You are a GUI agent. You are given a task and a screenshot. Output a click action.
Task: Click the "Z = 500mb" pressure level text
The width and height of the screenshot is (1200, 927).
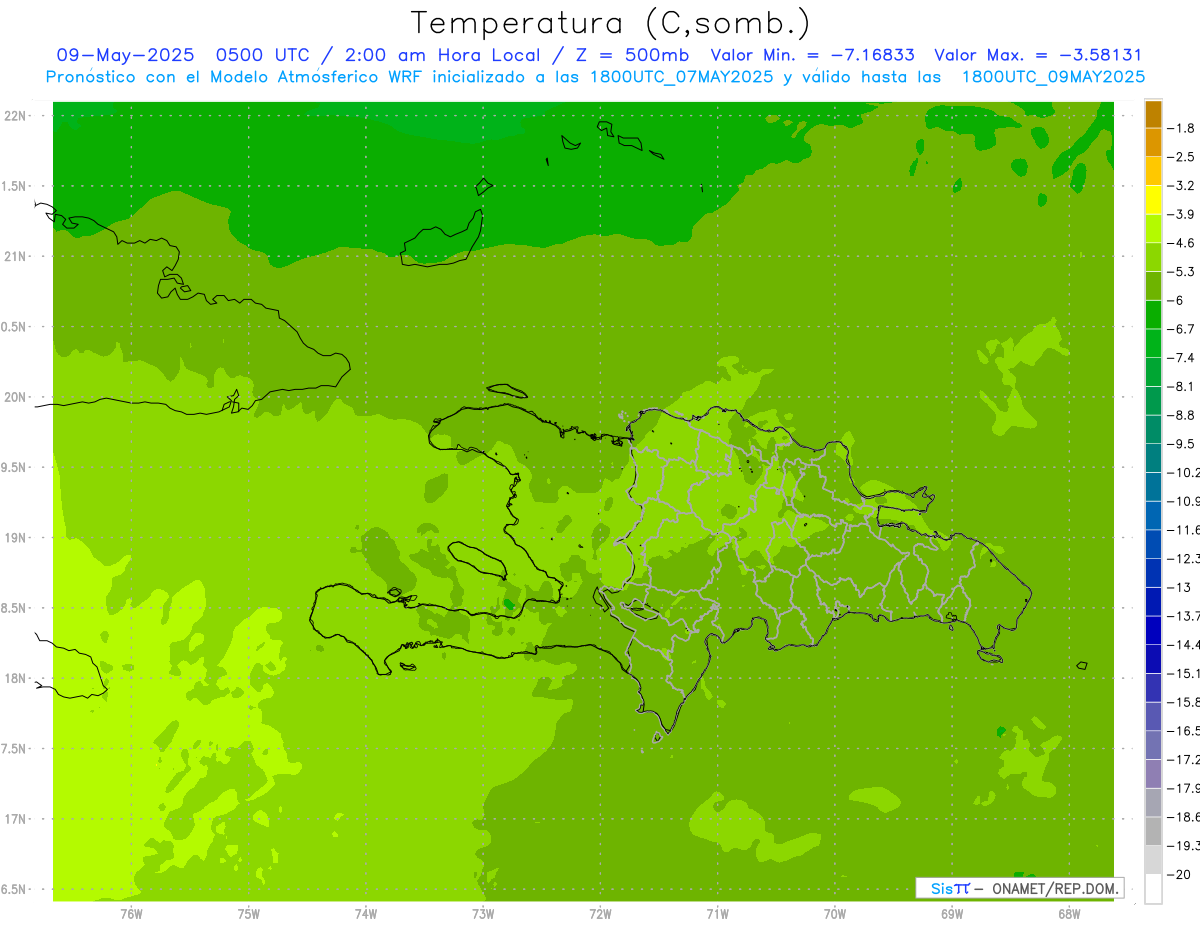coord(632,55)
